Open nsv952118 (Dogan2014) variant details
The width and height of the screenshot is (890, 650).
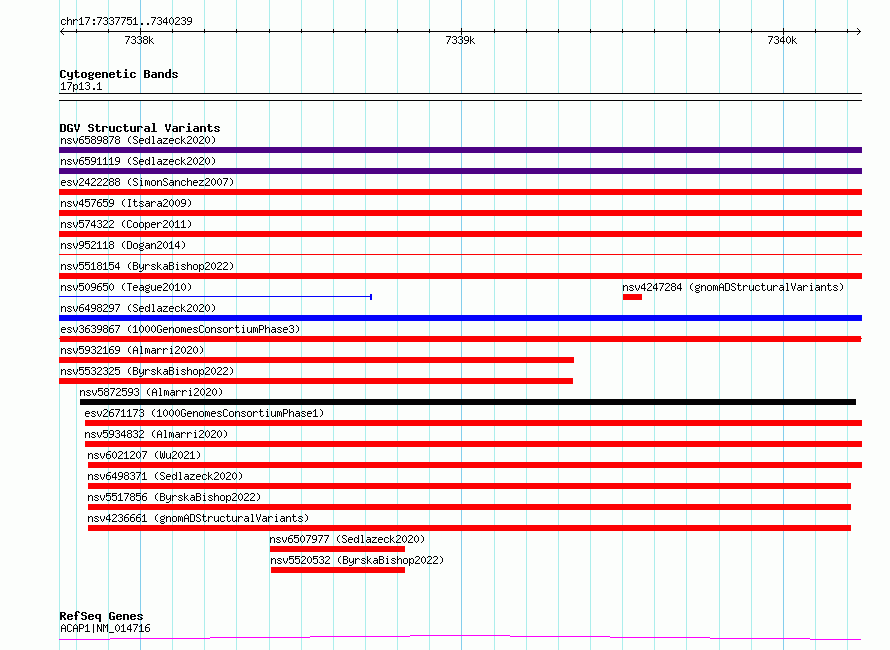[122, 245]
